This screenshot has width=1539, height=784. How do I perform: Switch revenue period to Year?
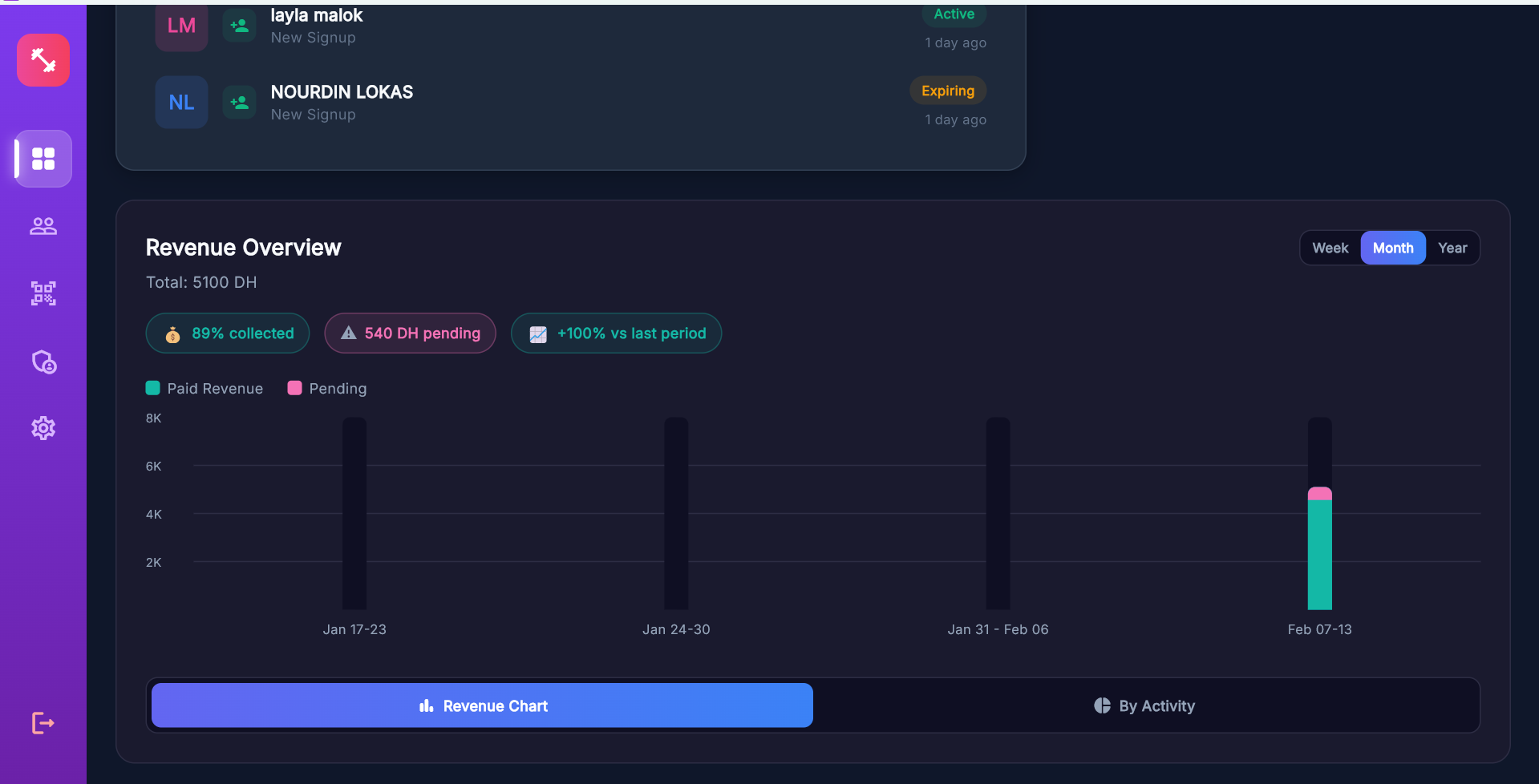click(x=1452, y=248)
